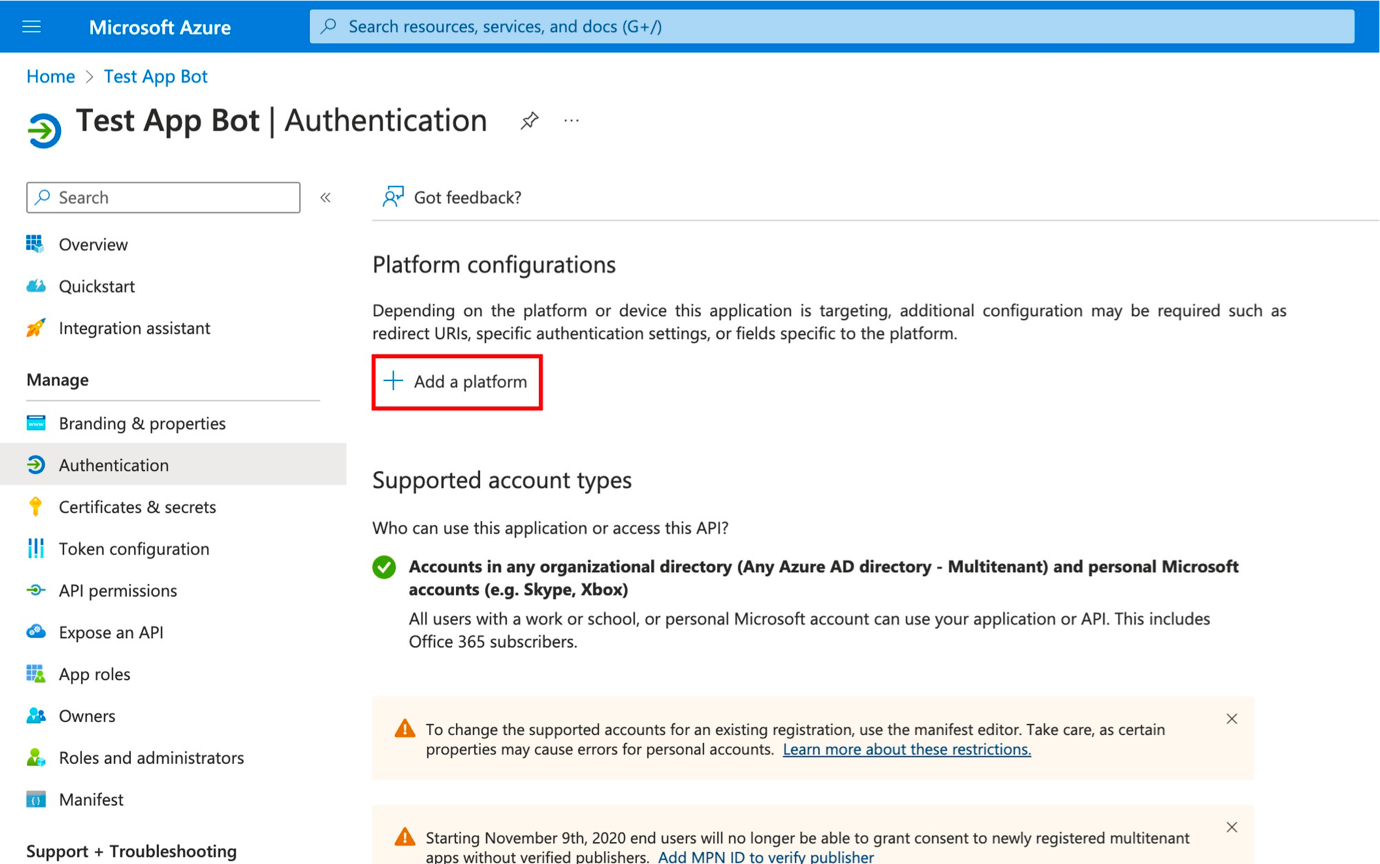Click the Manifest icon

(36, 800)
